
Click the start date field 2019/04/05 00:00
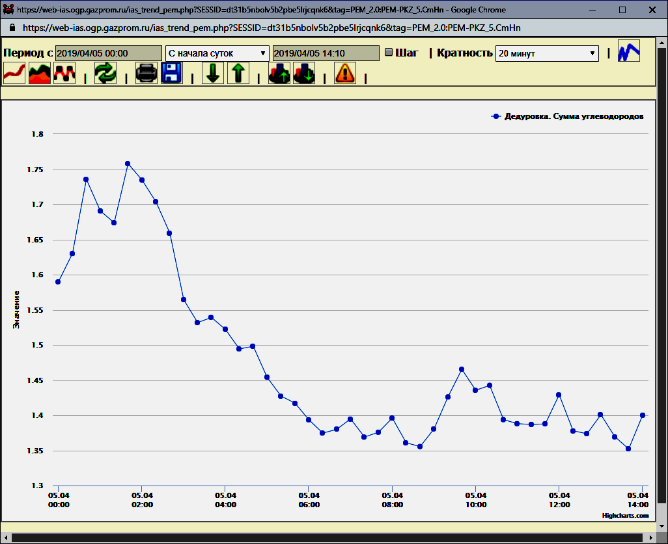tap(109, 53)
